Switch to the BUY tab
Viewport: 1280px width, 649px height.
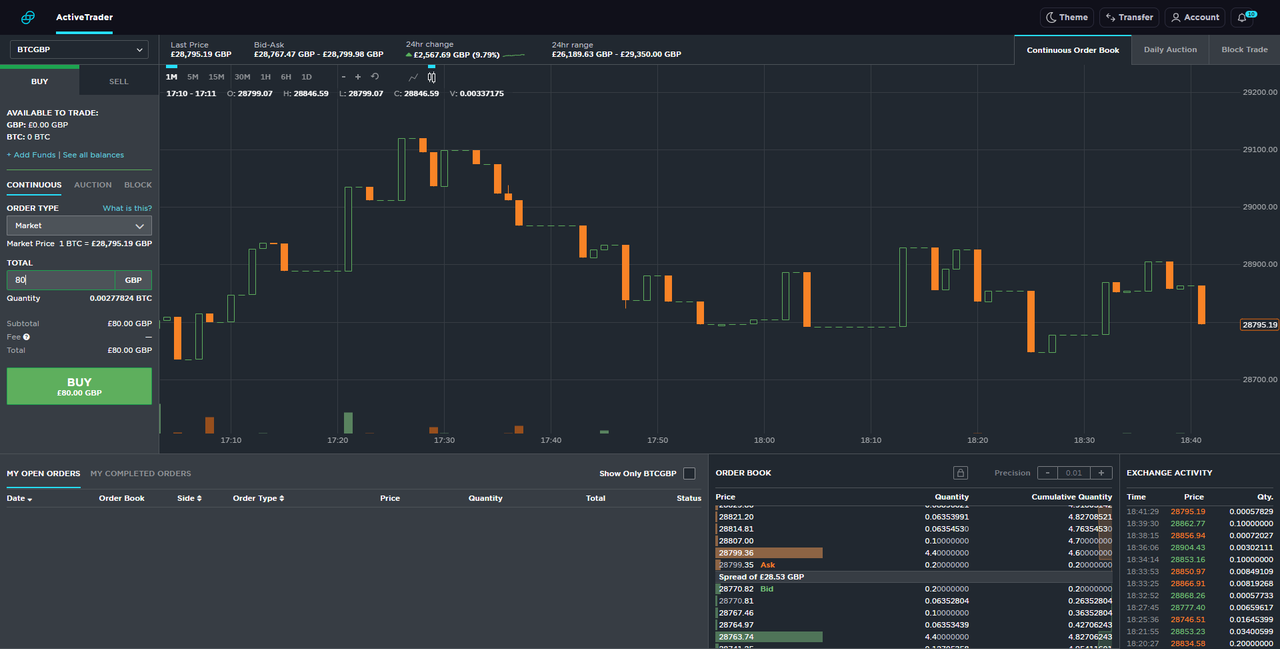pyautogui.click(x=40, y=81)
